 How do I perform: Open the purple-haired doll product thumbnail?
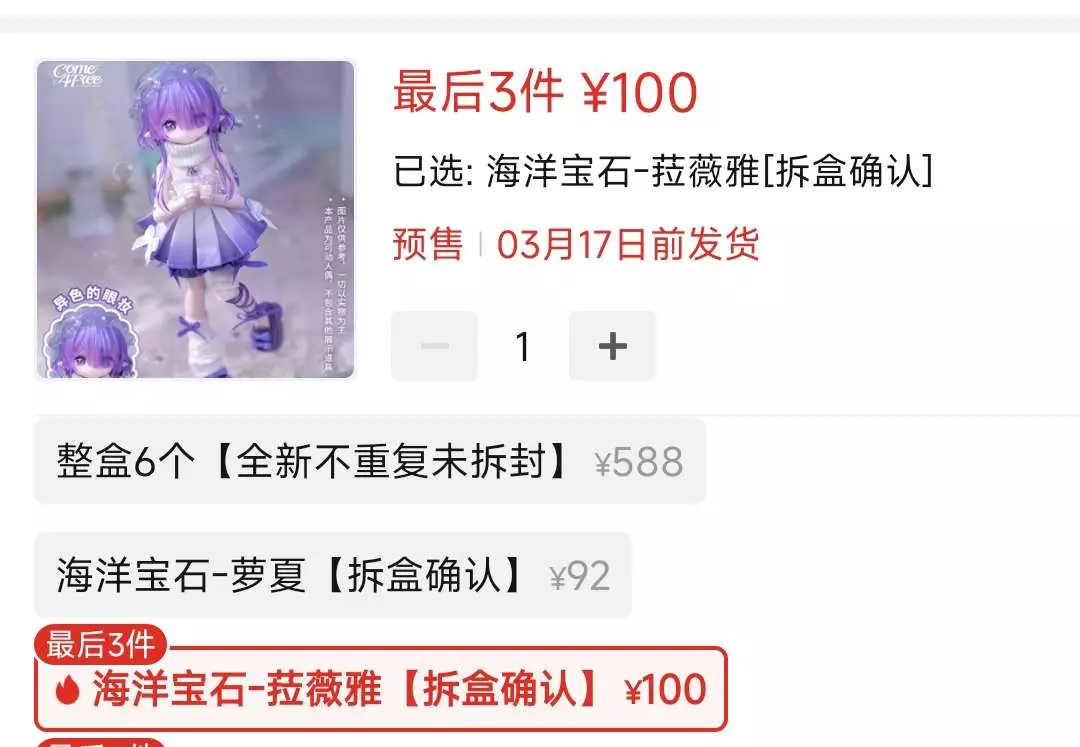[196, 220]
